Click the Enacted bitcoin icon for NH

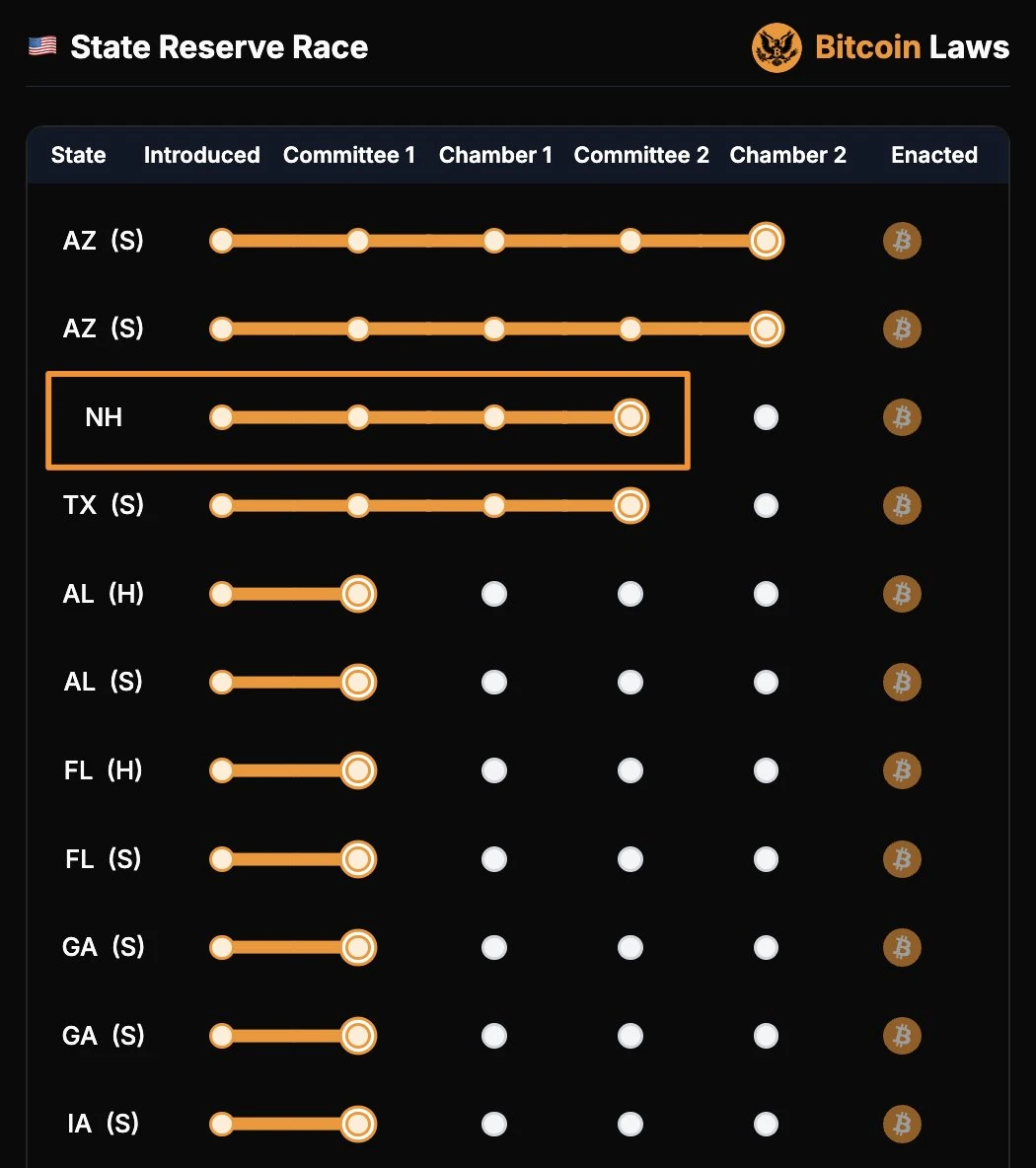tap(902, 417)
